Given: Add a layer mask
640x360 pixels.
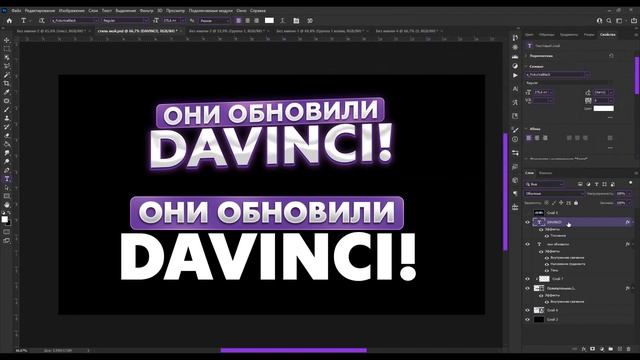Looking at the screenshot, I should [x=593, y=349].
